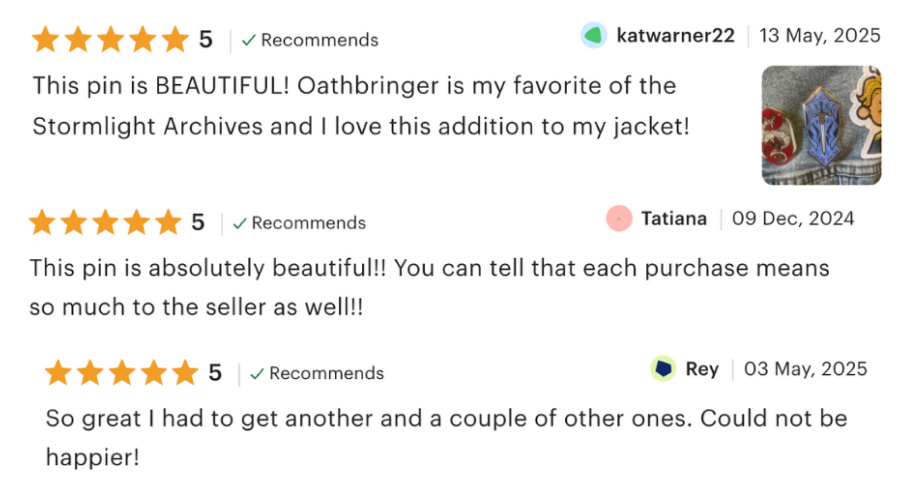The height and width of the screenshot is (500, 900).
Task: Open Rey's reviewer profile
Action: coord(702,369)
